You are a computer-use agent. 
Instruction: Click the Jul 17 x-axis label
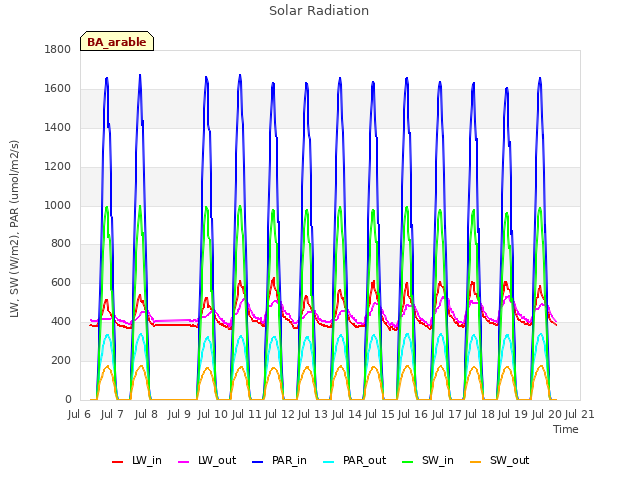pyautogui.click(x=447, y=415)
